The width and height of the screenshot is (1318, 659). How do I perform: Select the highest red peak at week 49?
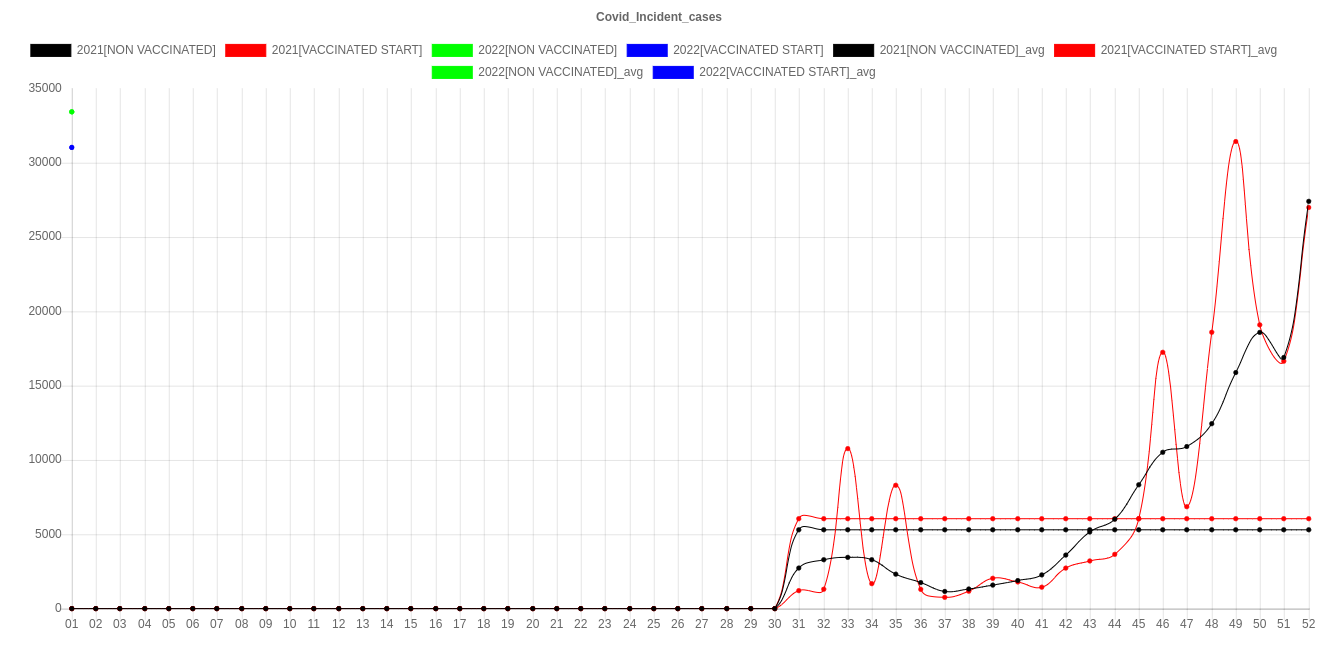(x=1236, y=142)
